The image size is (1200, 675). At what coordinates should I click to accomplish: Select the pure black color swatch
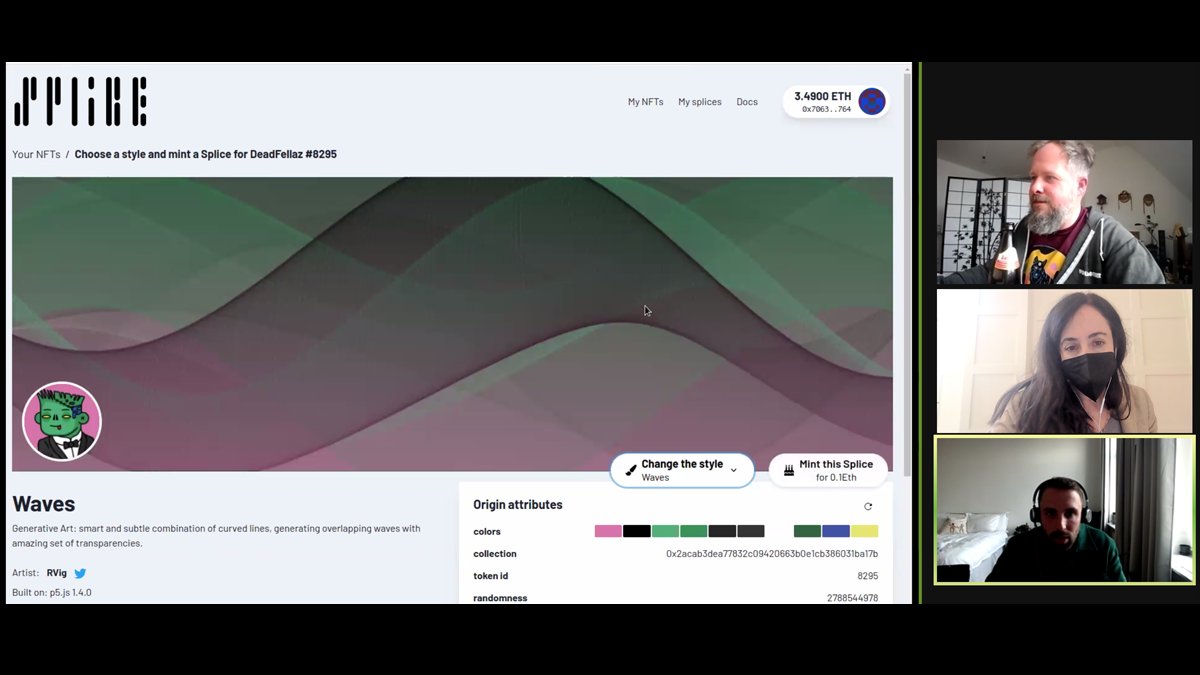click(637, 531)
